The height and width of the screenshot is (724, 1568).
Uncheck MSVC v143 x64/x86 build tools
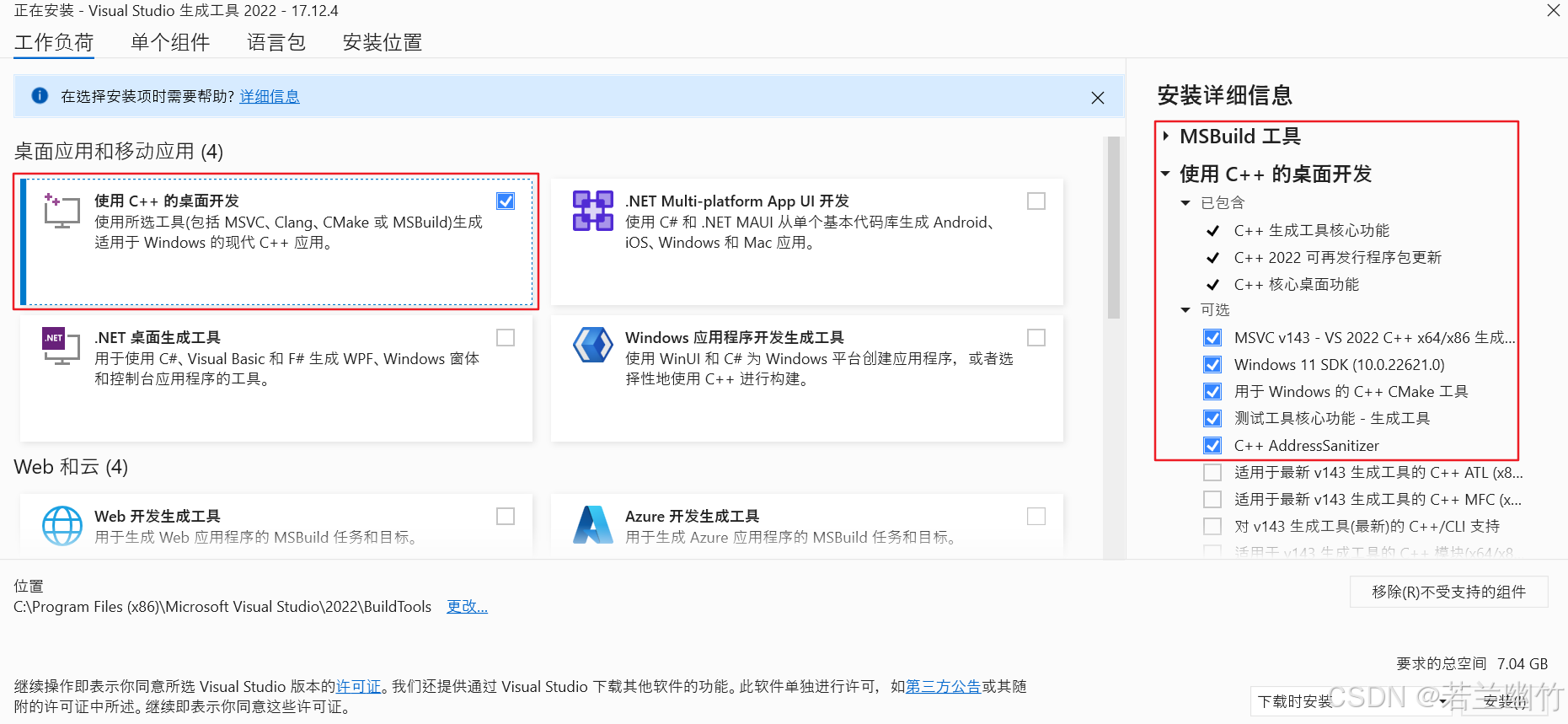1212,337
